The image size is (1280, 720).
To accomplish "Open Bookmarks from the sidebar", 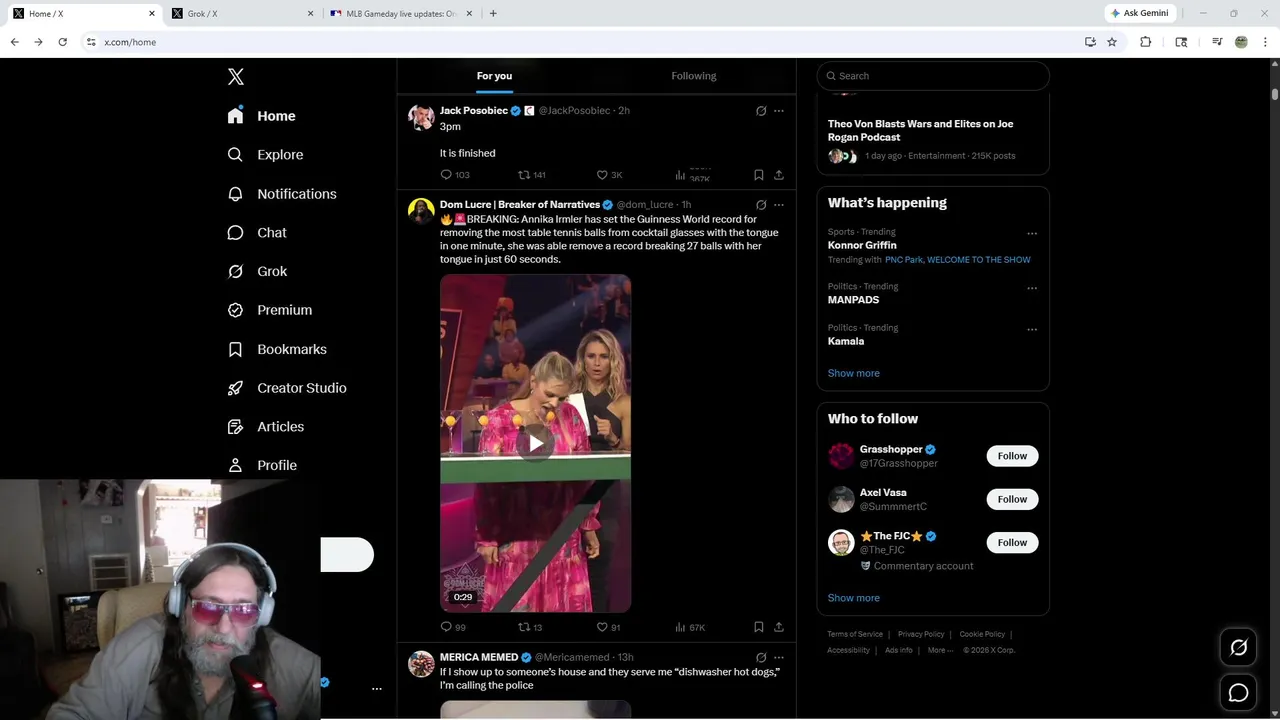I will coord(277,349).
